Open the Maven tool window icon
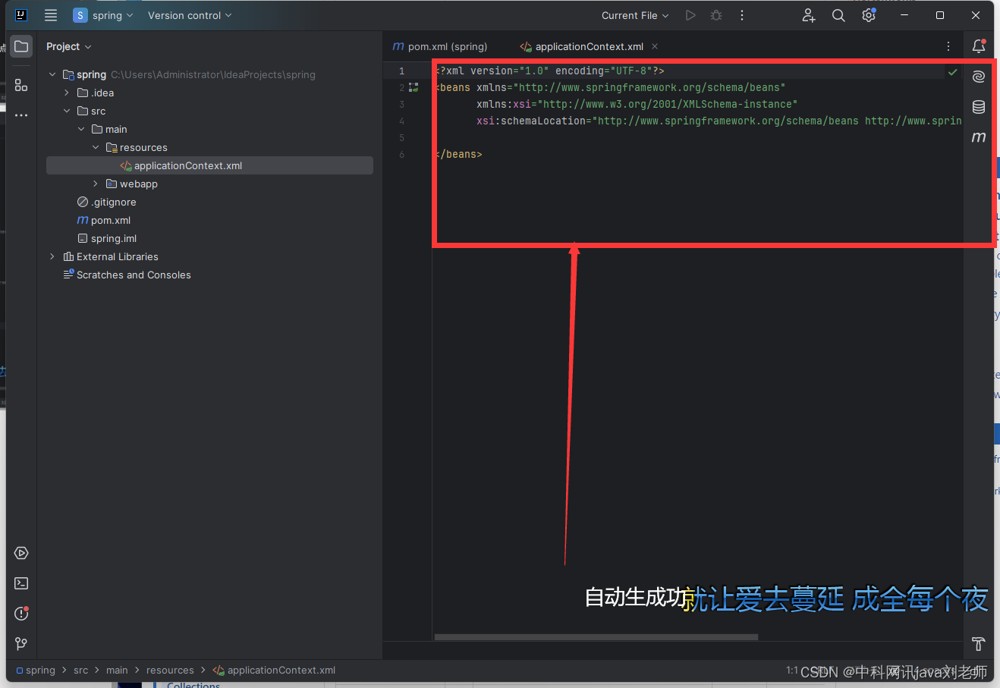 click(978, 137)
